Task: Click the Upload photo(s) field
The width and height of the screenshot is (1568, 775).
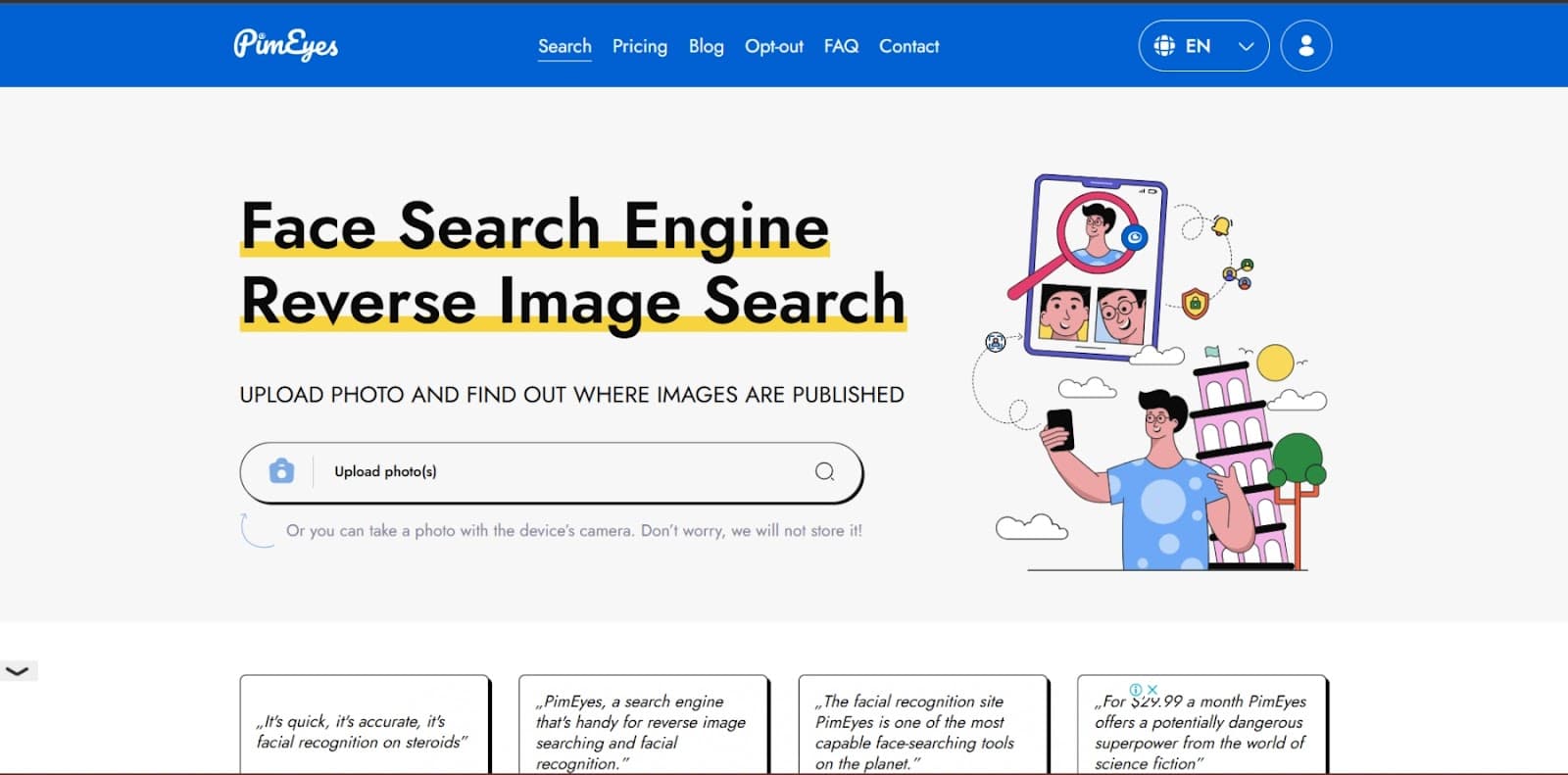Action: click(551, 472)
